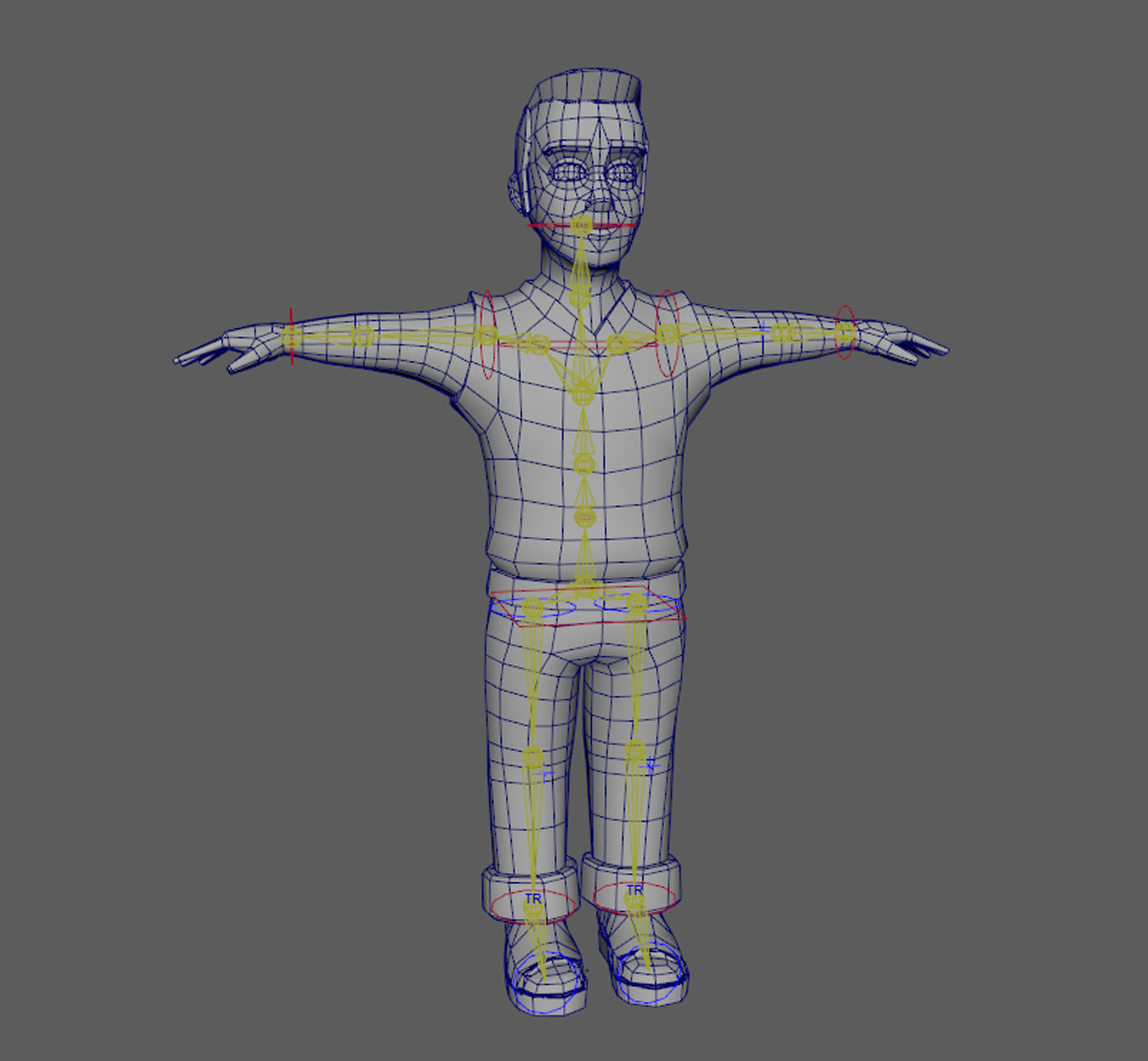Select the shoulder joint in the screen-left red ellipse

point(487,336)
